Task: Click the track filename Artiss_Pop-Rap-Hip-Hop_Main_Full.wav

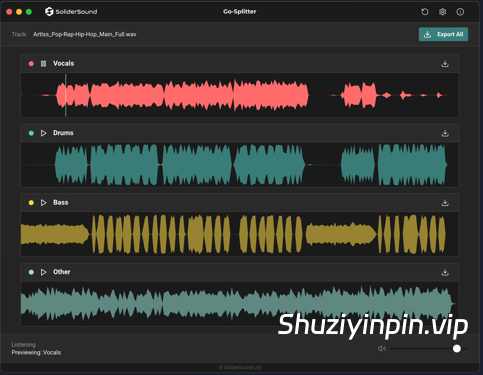Action: (x=85, y=34)
